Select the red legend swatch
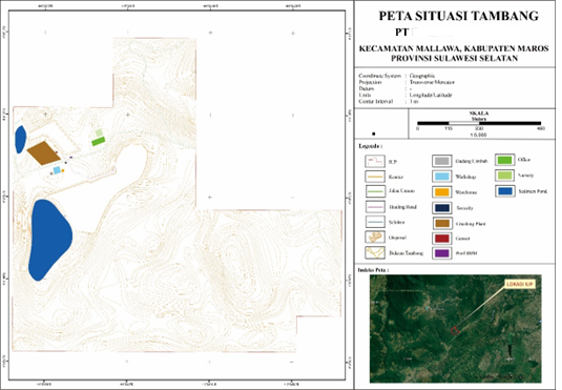This screenshot has width=562, height=390. coord(442,238)
